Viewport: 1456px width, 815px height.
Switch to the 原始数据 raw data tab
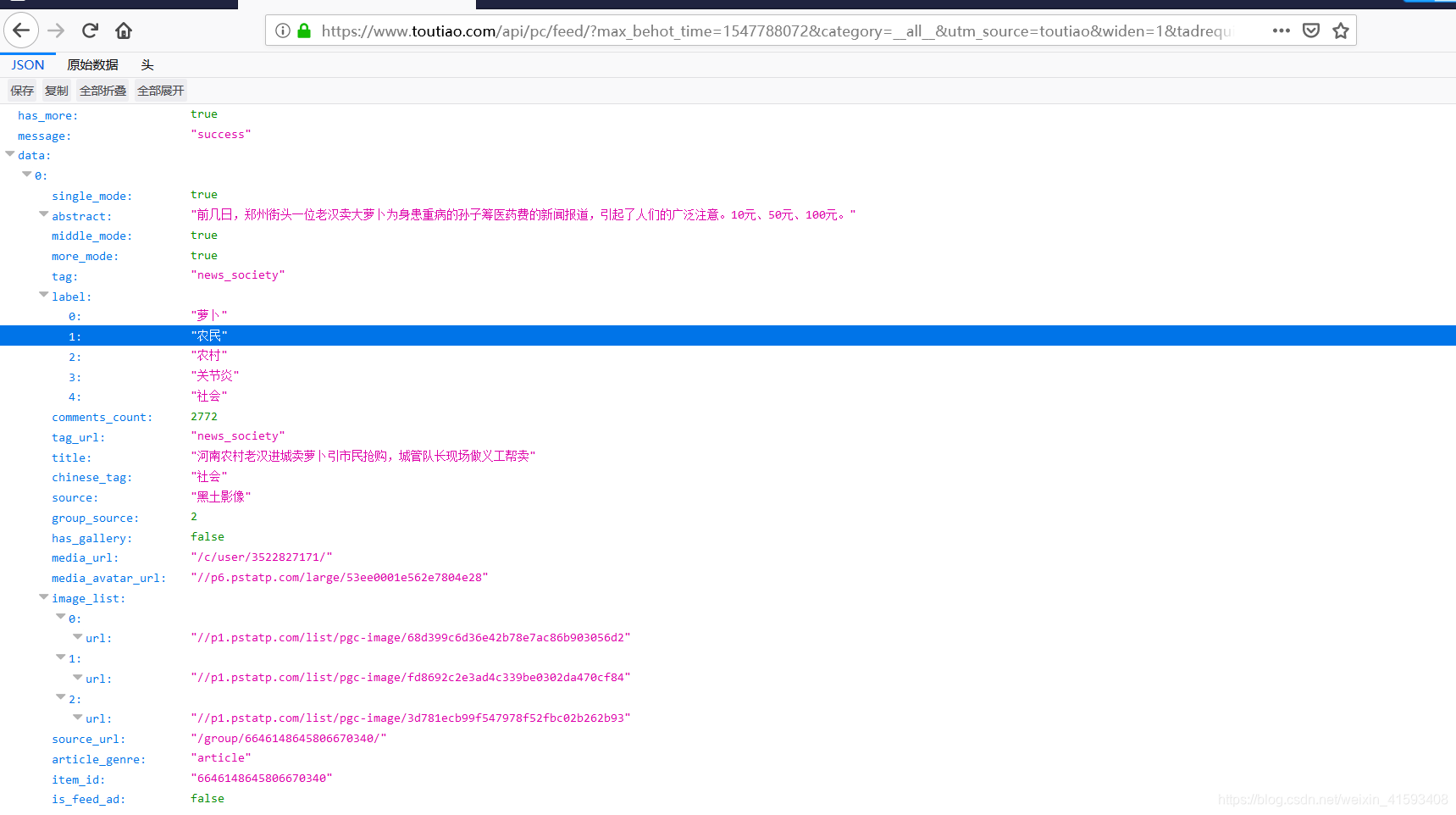point(92,64)
